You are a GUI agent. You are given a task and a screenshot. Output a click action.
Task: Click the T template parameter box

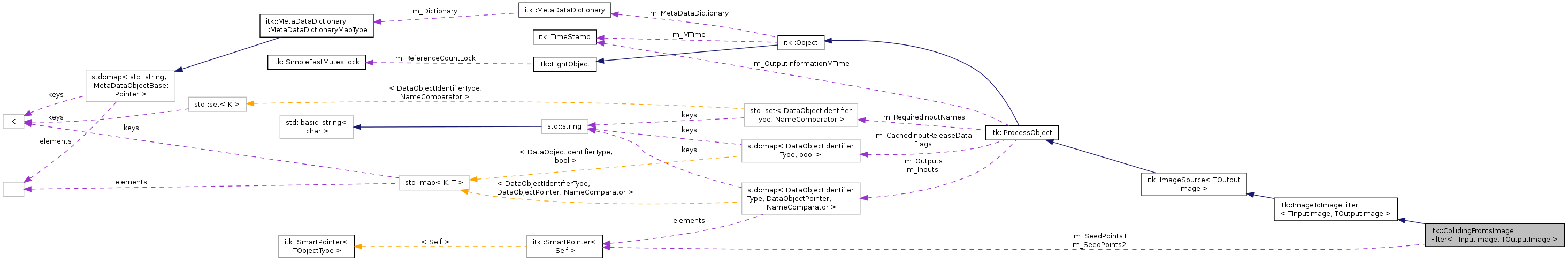[x=13, y=189]
